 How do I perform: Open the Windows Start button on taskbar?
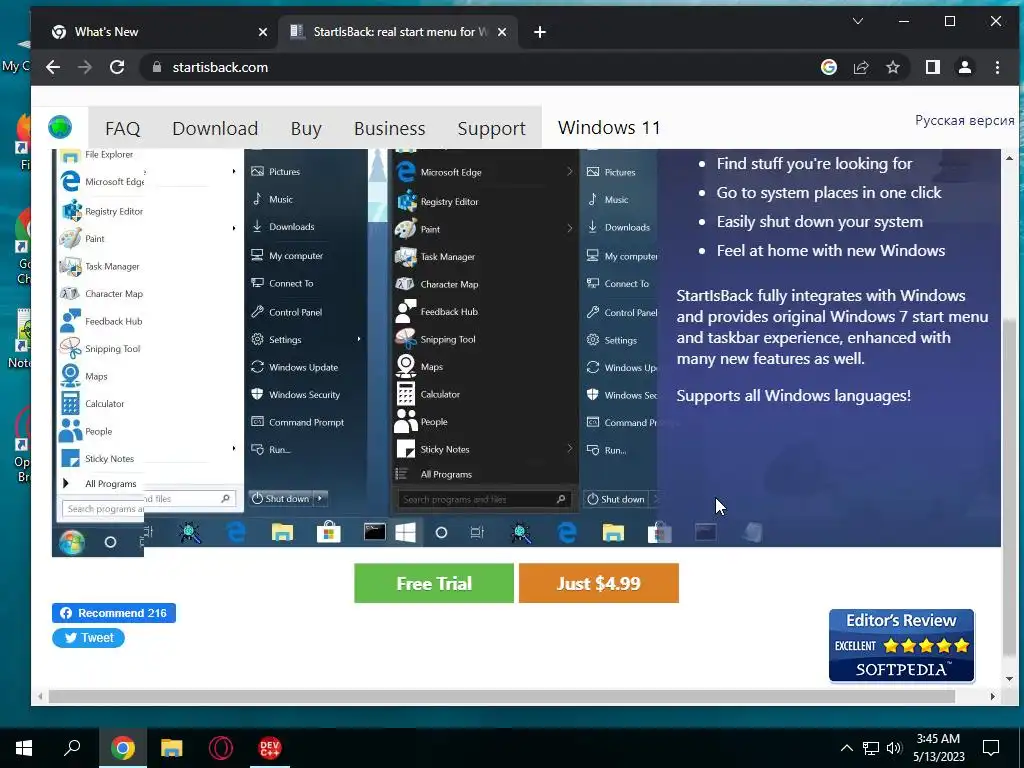(x=24, y=748)
